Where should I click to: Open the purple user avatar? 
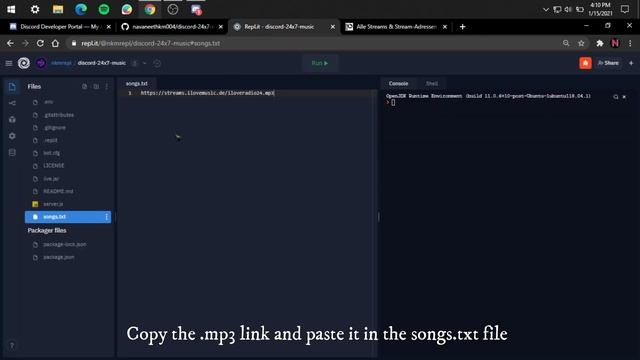pyautogui.click(x=41, y=63)
